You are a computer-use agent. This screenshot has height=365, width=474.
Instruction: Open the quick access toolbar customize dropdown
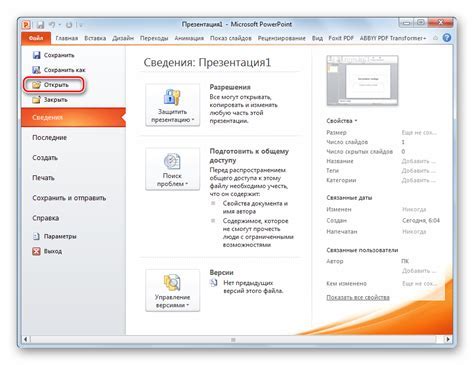pyautogui.click(x=80, y=25)
